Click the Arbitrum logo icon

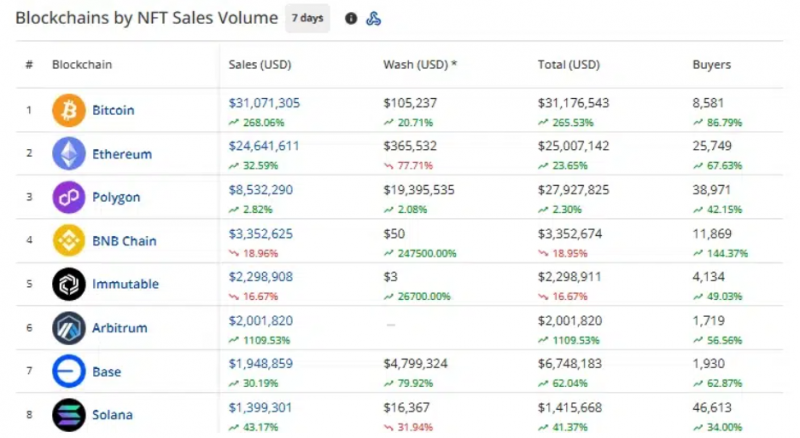coord(68,328)
